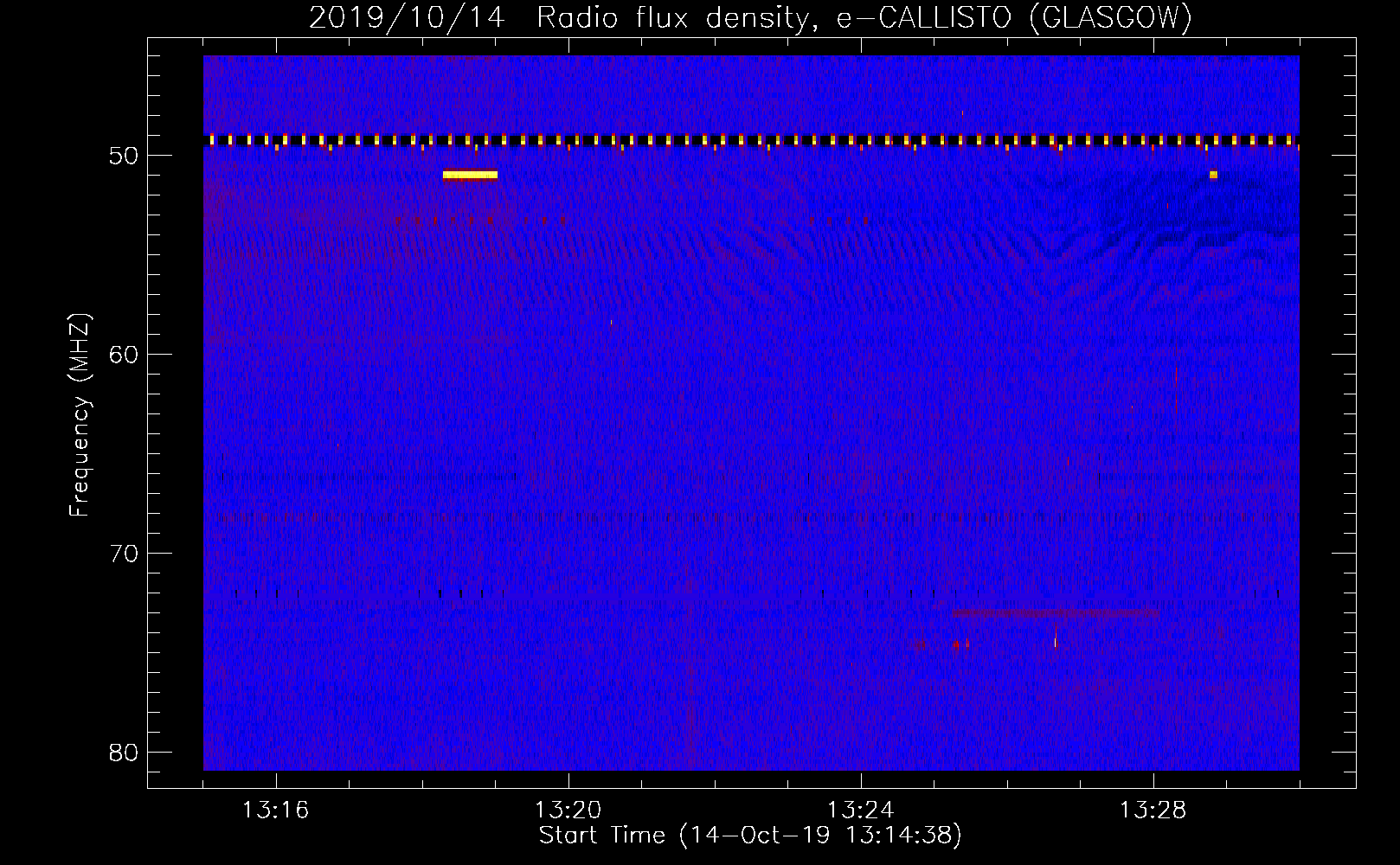Screen dimensions: 1400x865
Task: Click the long yellow burst bar near 51 MHz
Action: [x=470, y=175]
